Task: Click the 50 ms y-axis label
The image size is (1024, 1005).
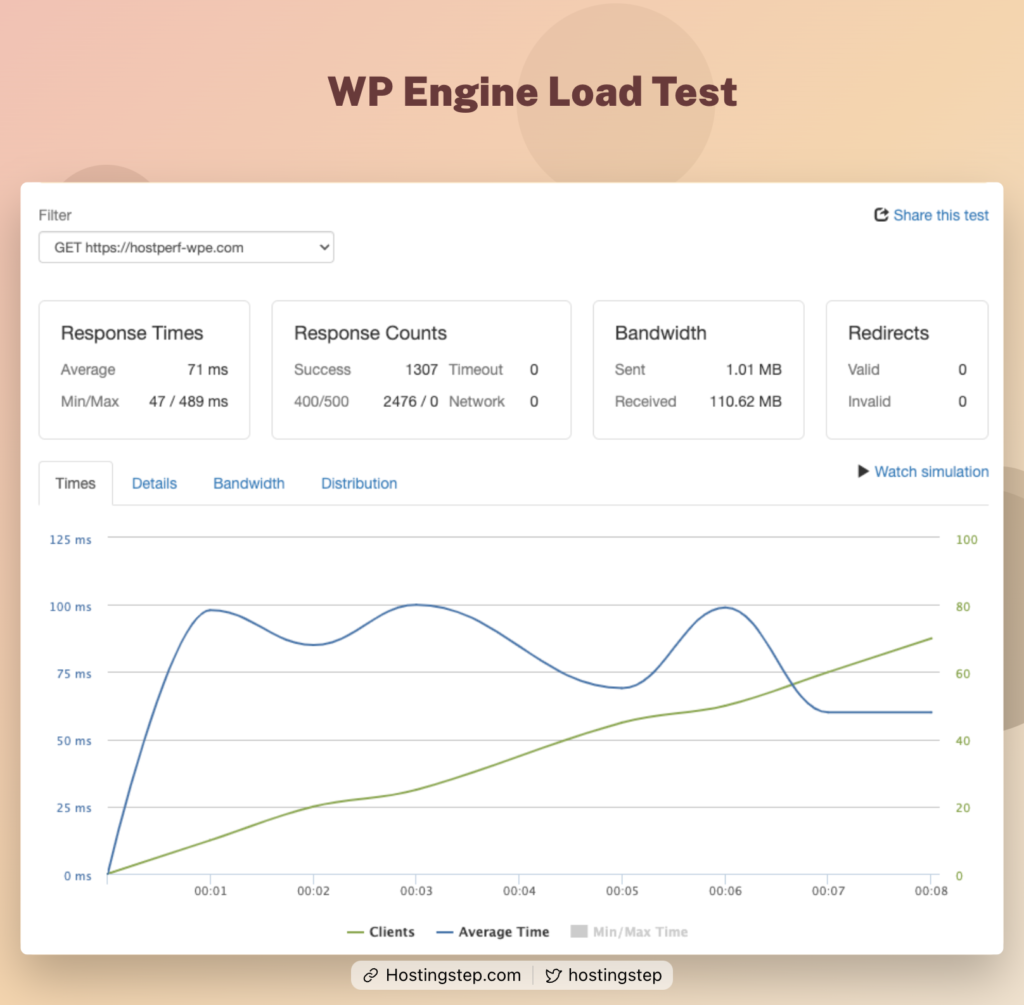Action: [x=74, y=741]
